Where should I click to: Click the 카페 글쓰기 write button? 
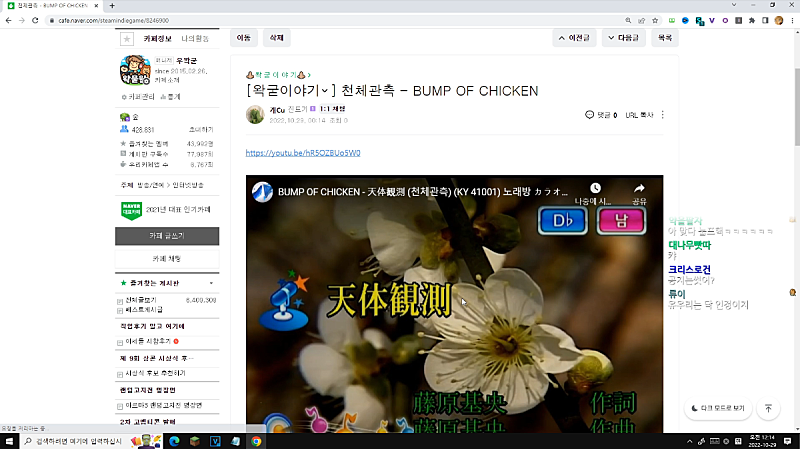tap(167, 236)
